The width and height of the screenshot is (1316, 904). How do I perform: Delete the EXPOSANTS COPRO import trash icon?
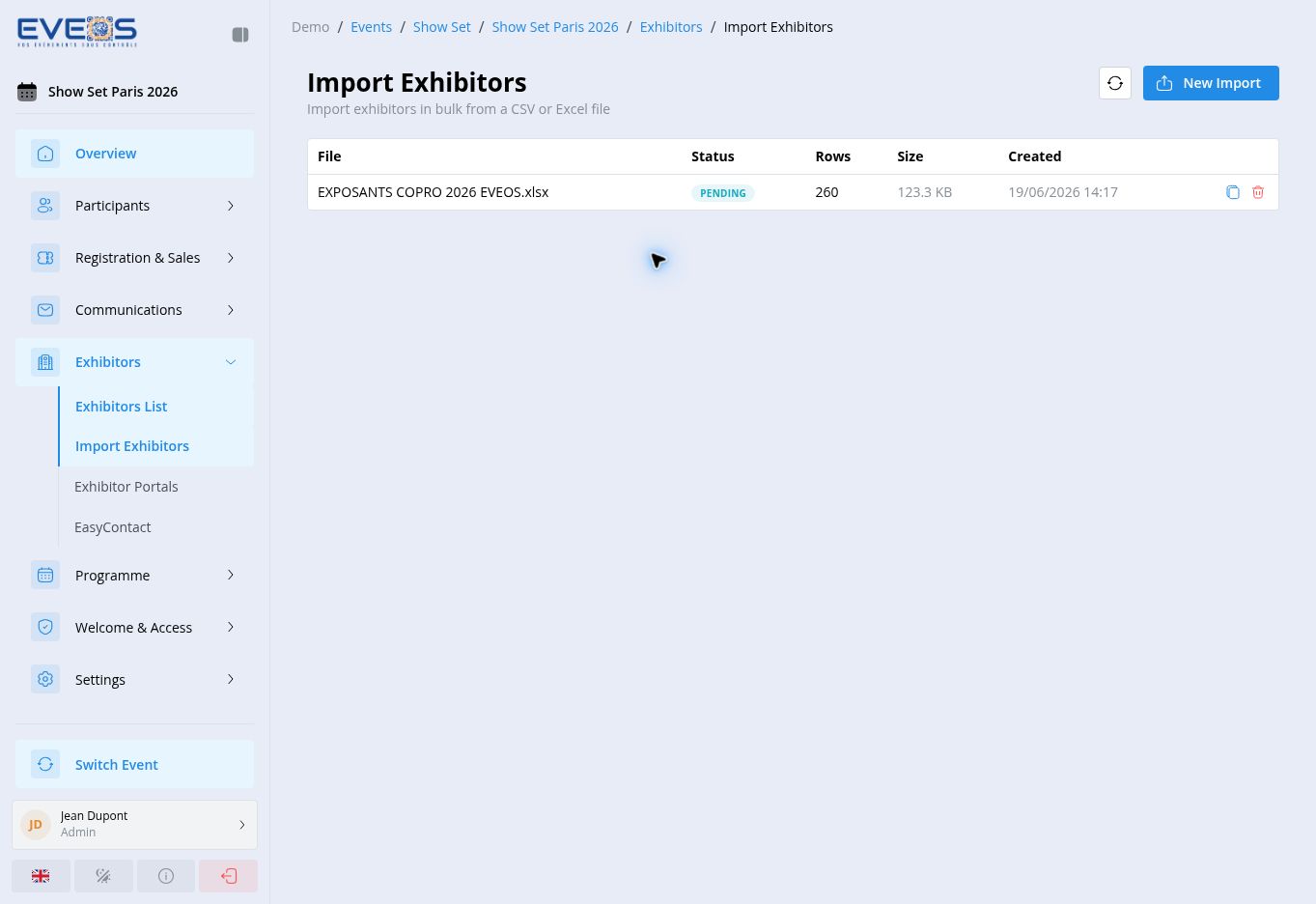click(x=1258, y=192)
